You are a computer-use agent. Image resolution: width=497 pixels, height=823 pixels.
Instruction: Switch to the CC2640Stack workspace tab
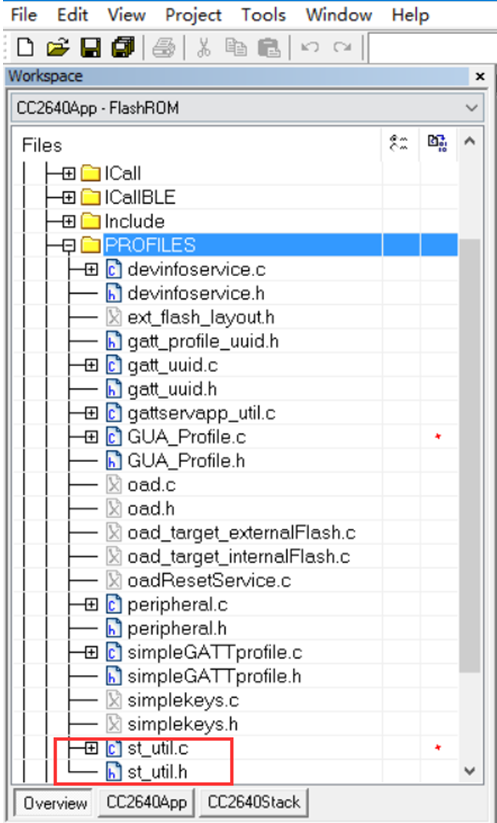(253, 802)
